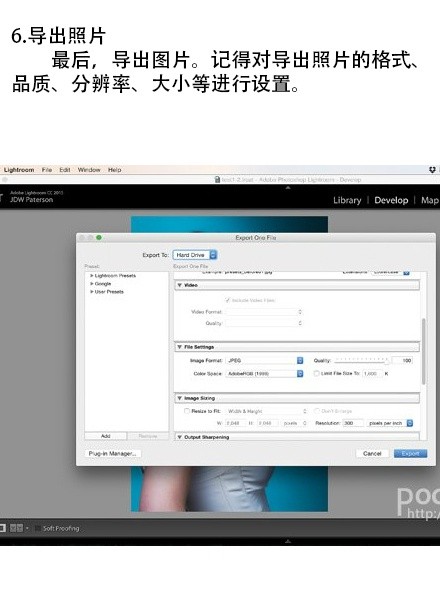Open the Image Format JPEG dropdown
This screenshot has width=440, height=611.
[264, 360]
